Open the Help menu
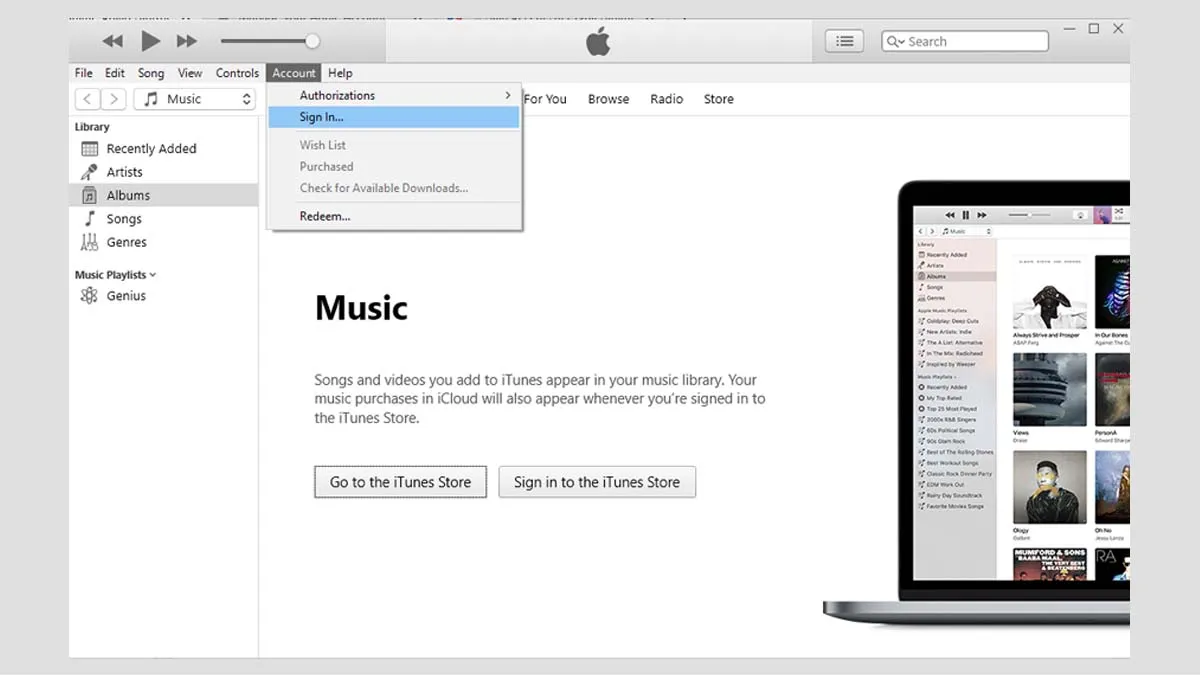 pyautogui.click(x=340, y=73)
